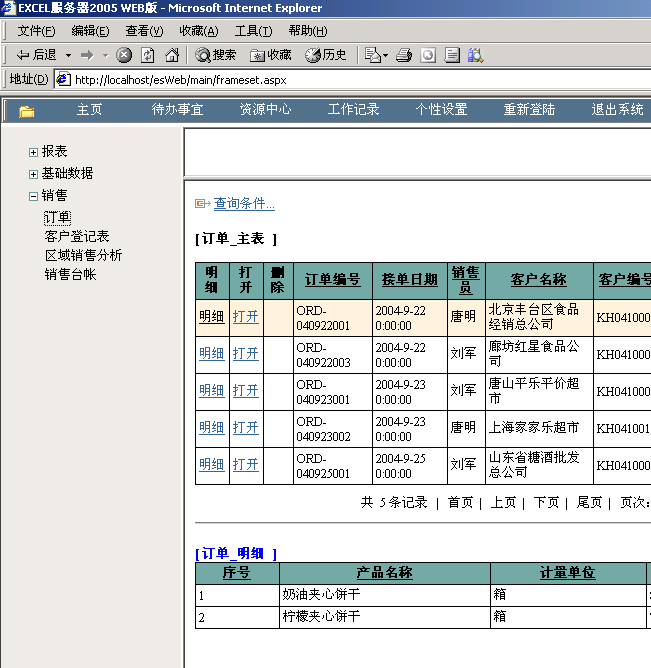Go to the browser Home page icon

point(172,55)
